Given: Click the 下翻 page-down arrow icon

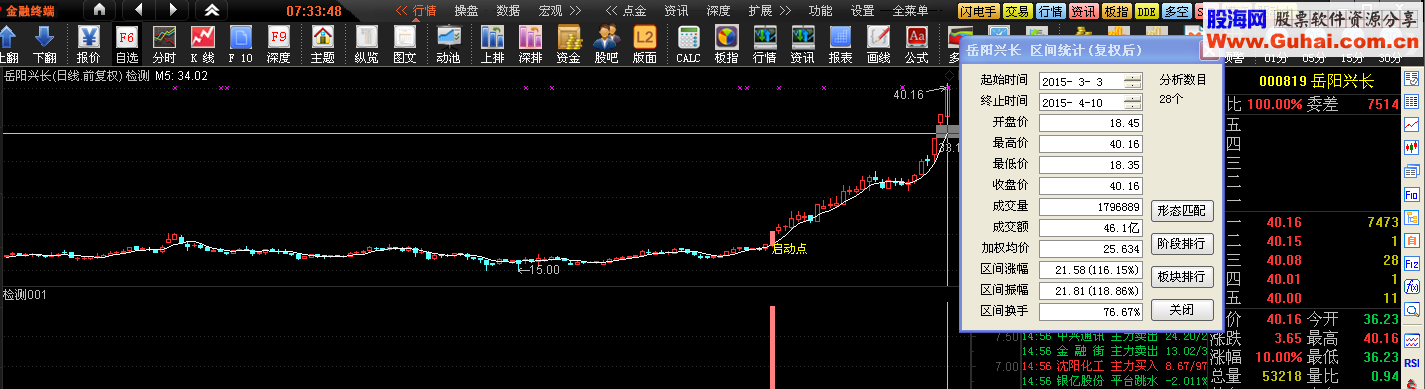Looking at the screenshot, I should click(44, 38).
